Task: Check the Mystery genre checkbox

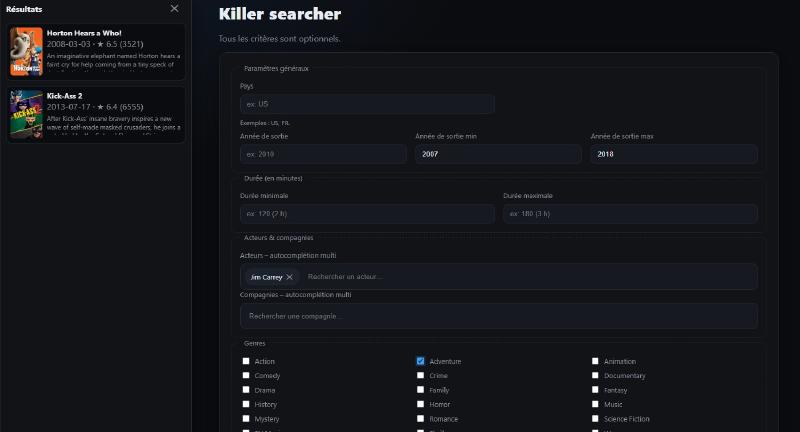Action: [x=246, y=419]
